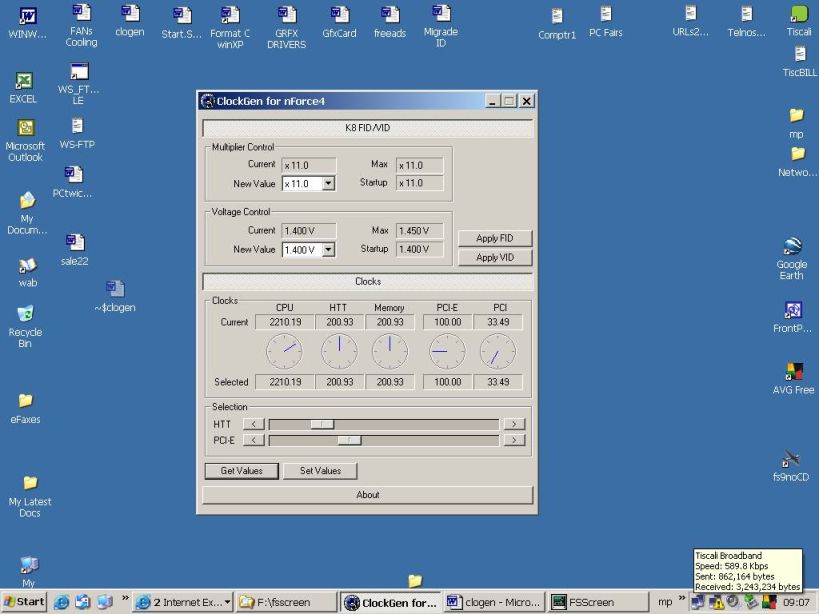Open the fs9noCD airplane icon

point(791,459)
